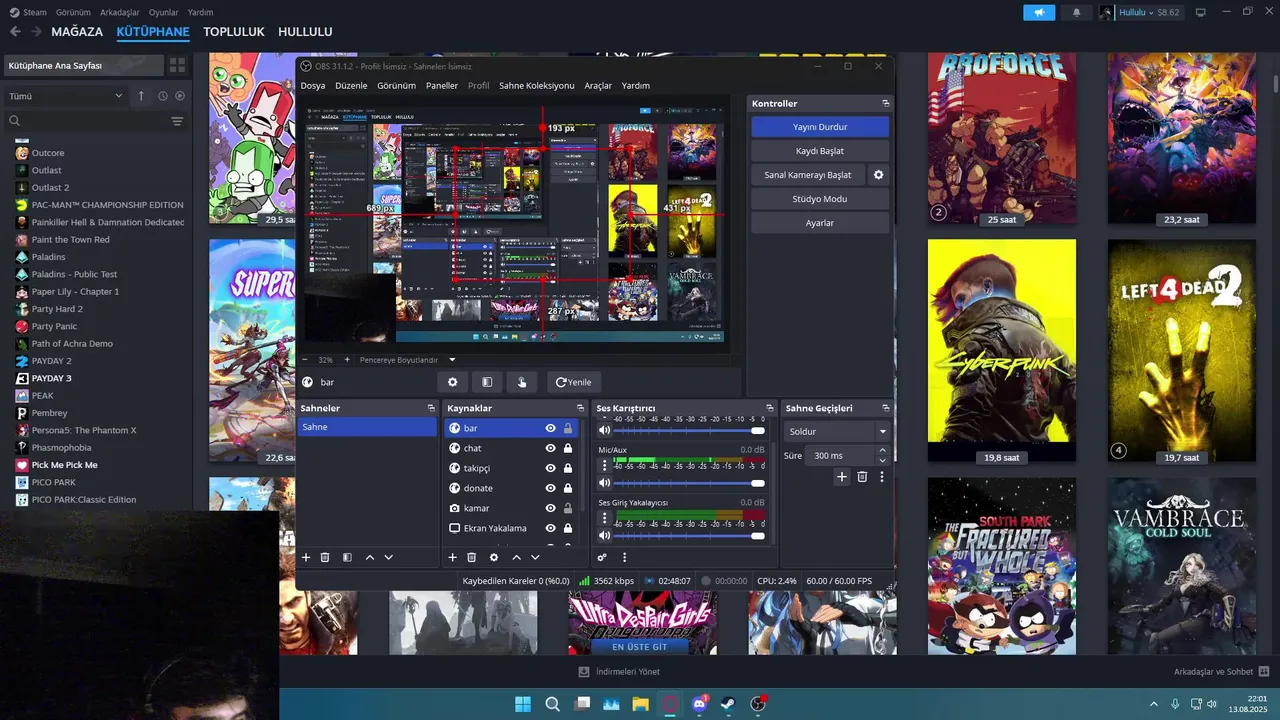Image resolution: width=1280 pixels, height=720 pixels.
Task: Adjust Ses Giriş Yakalayıcısı volume slider
Action: tap(688, 536)
